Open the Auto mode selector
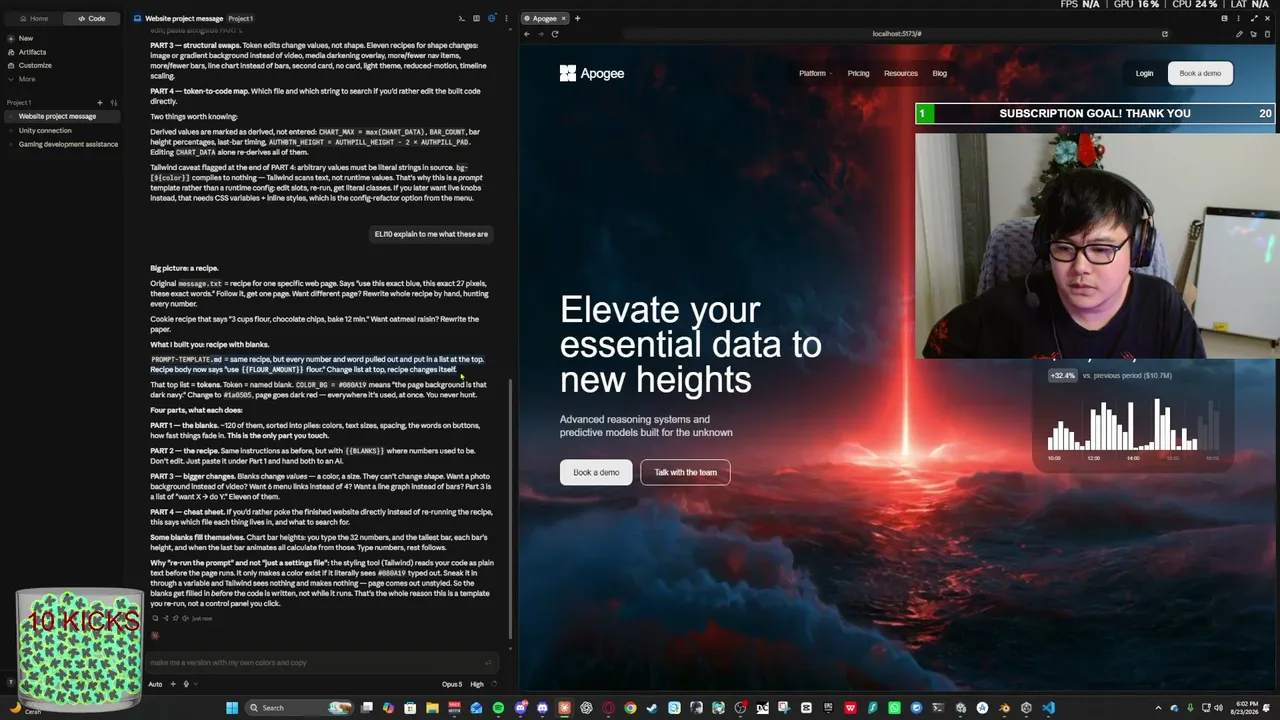Image resolution: width=1280 pixels, height=720 pixels. click(155, 684)
